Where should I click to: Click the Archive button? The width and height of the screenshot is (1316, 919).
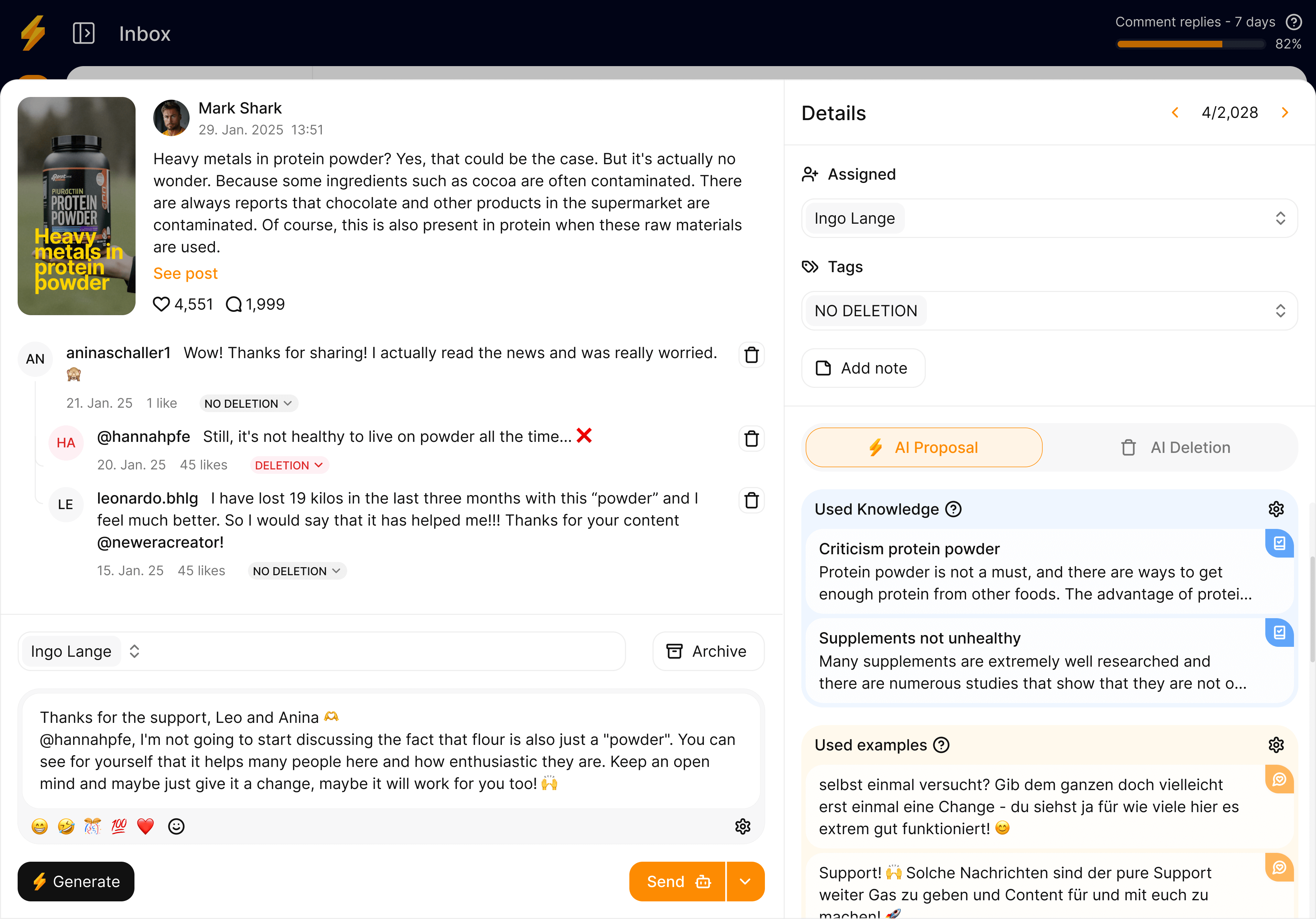pos(708,652)
